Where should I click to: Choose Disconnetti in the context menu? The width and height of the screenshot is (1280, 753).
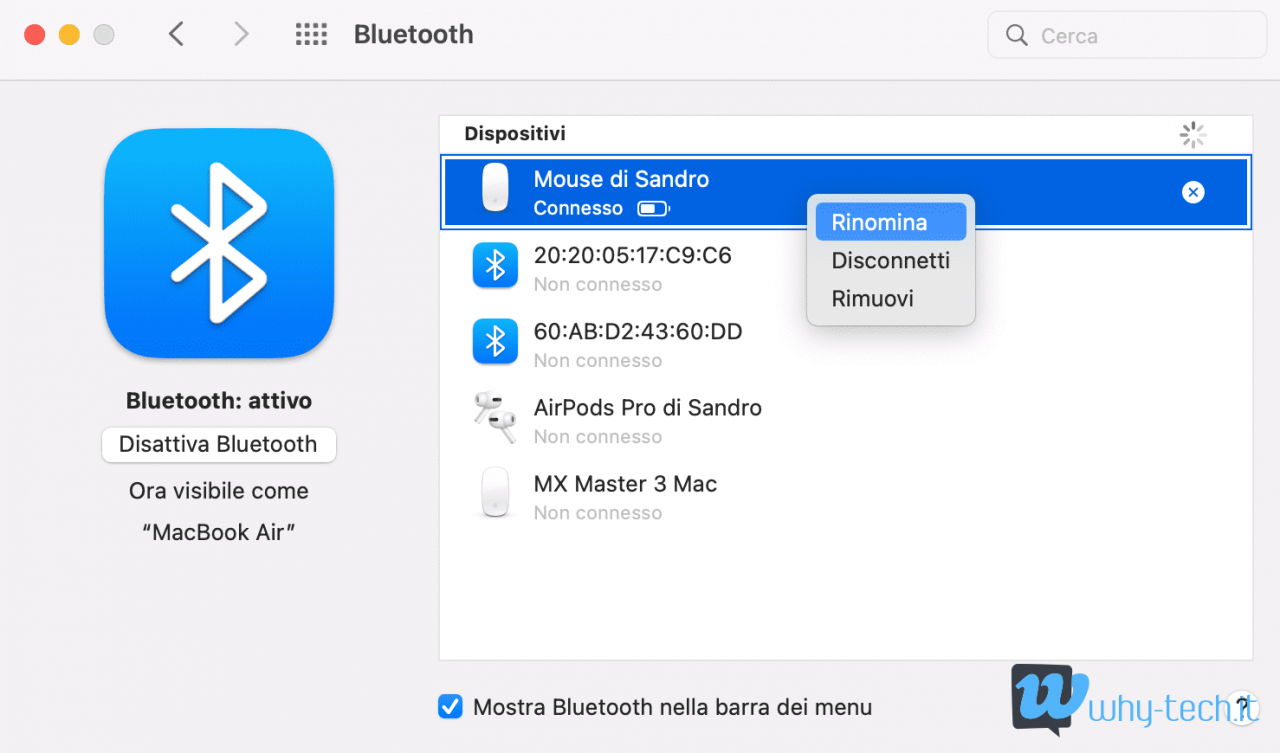[x=891, y=260]
